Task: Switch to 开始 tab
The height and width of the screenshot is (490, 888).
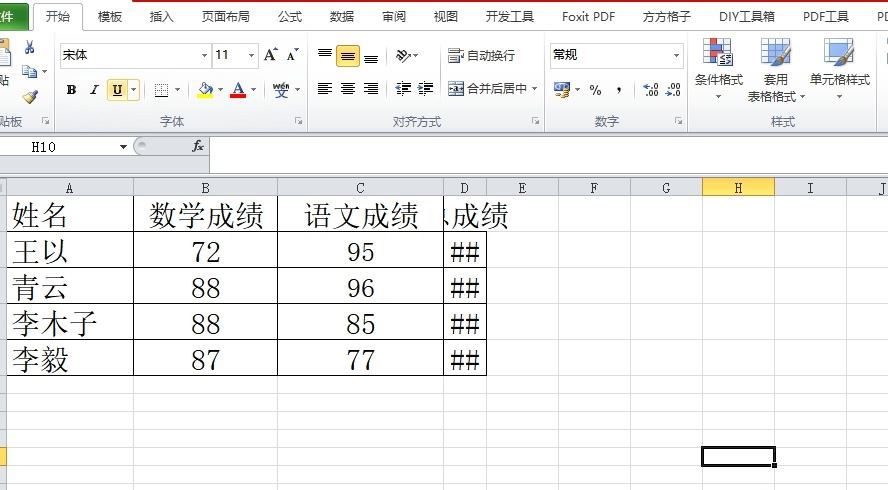Action: [x=58, y=16]
